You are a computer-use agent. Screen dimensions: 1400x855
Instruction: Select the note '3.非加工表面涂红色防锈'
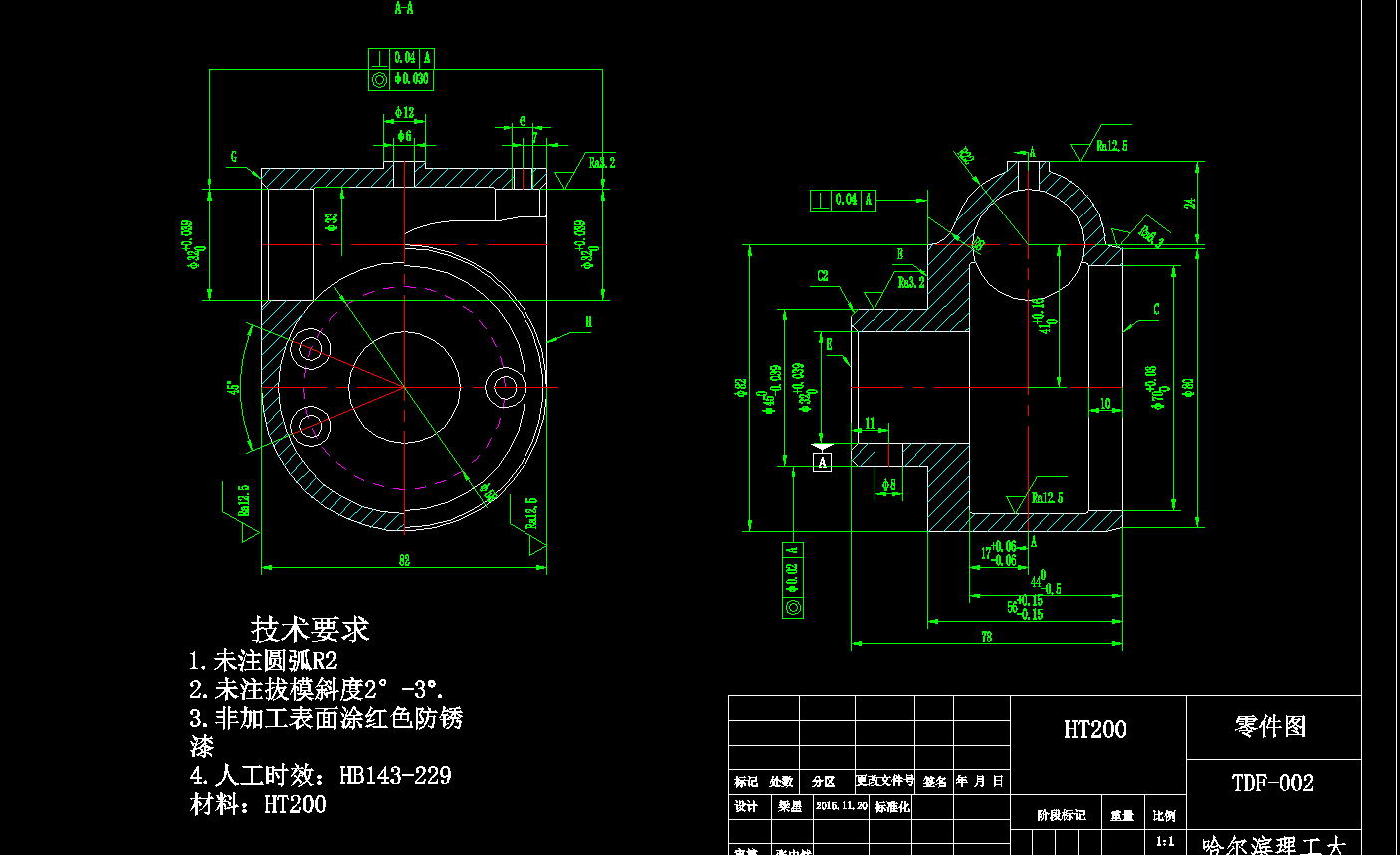pos(326,718)
